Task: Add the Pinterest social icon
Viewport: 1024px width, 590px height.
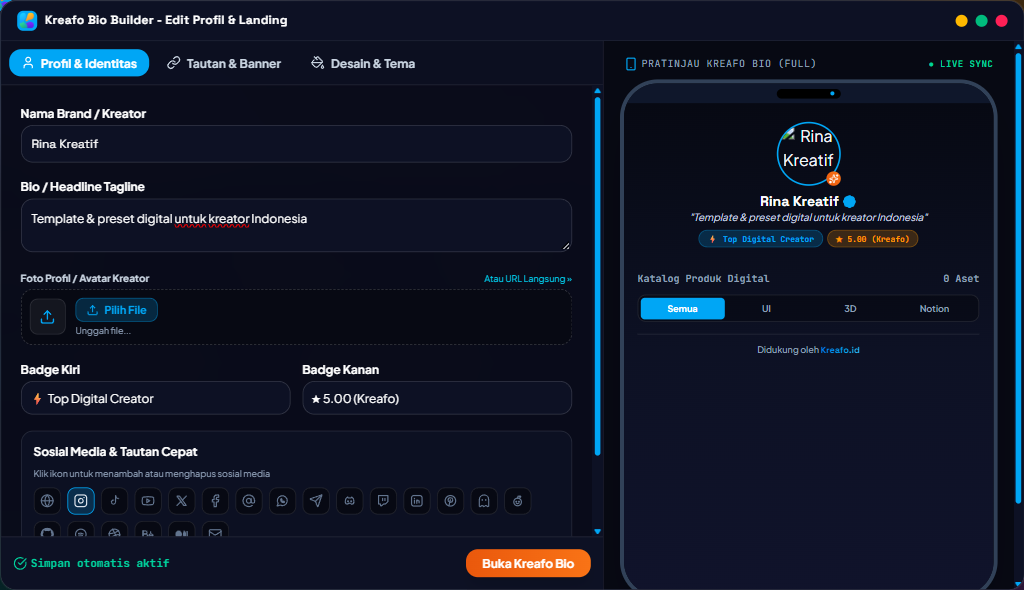Action: click(451, 501)
